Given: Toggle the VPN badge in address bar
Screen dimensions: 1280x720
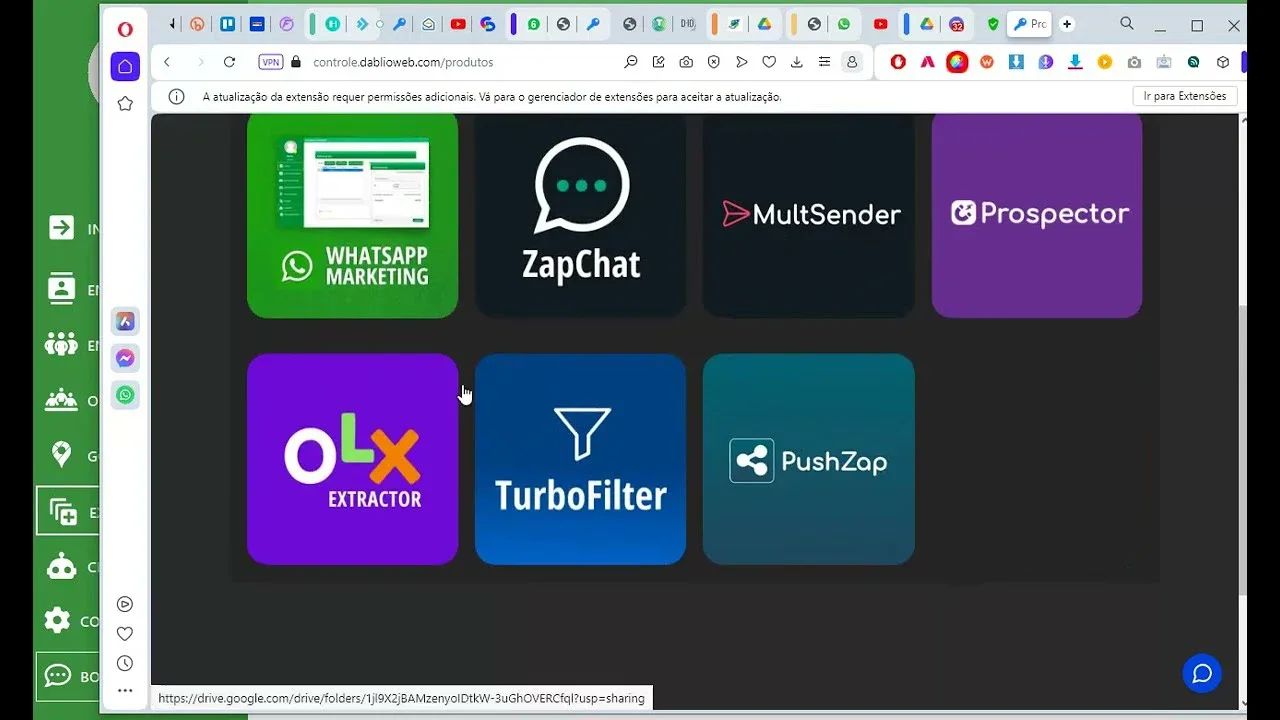Looking at the screenshot, I should coord(271,62).
